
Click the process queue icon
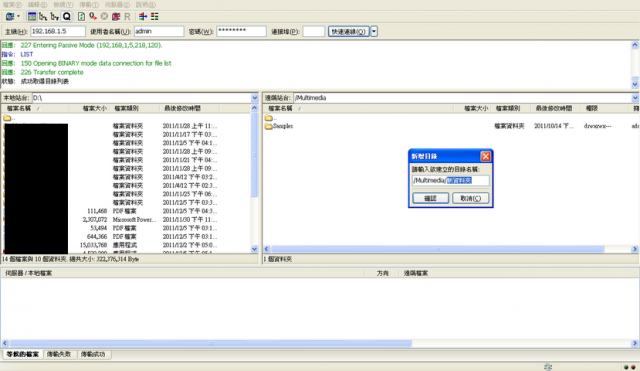pyautogui.click(x=93, y=17)
